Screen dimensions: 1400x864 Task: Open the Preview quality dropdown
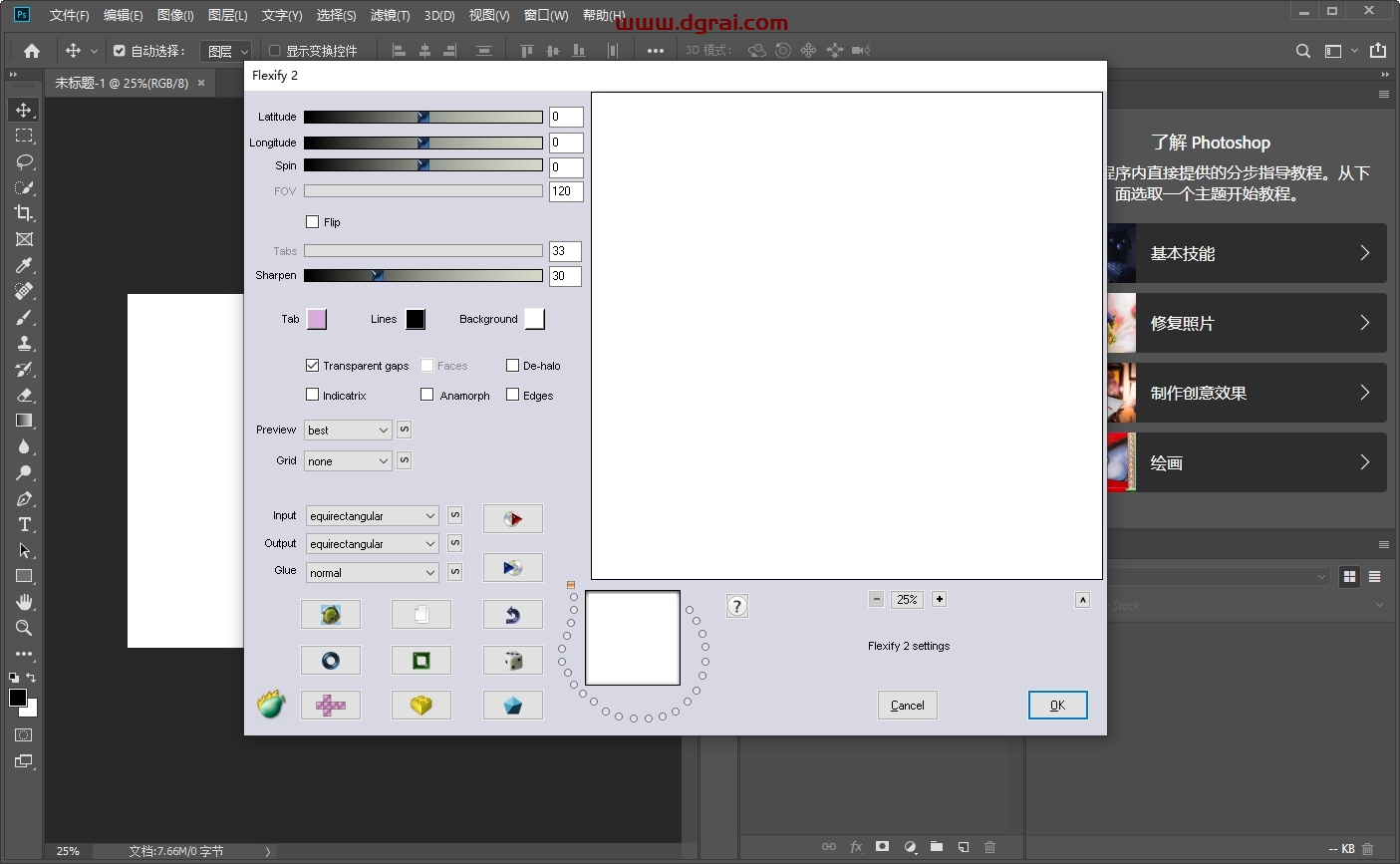(348, 431)
